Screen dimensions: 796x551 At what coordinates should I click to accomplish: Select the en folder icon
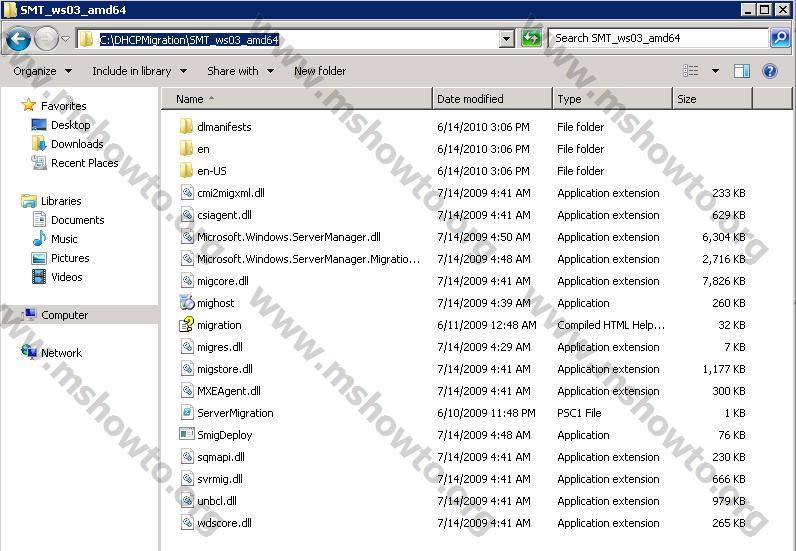pyautogui.click(x=186, y=149)
